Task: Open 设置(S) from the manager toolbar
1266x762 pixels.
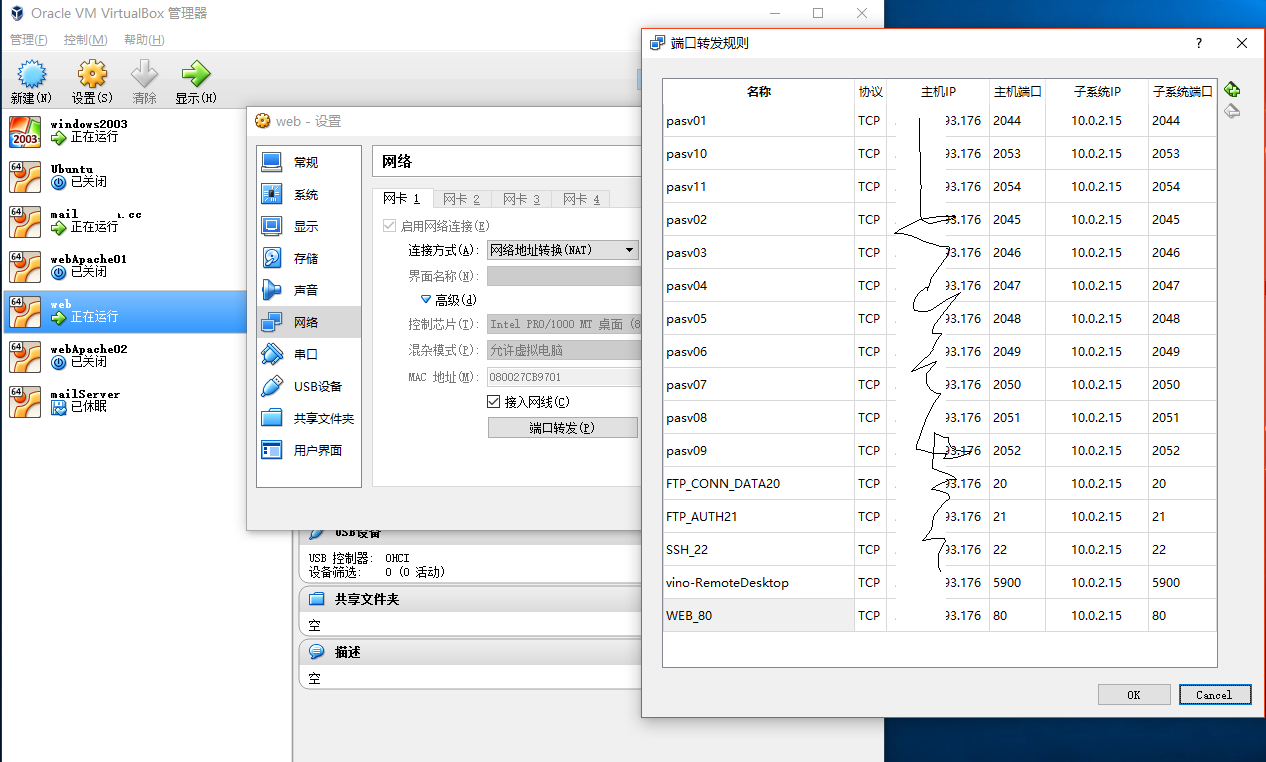Action: pos(92,82)
